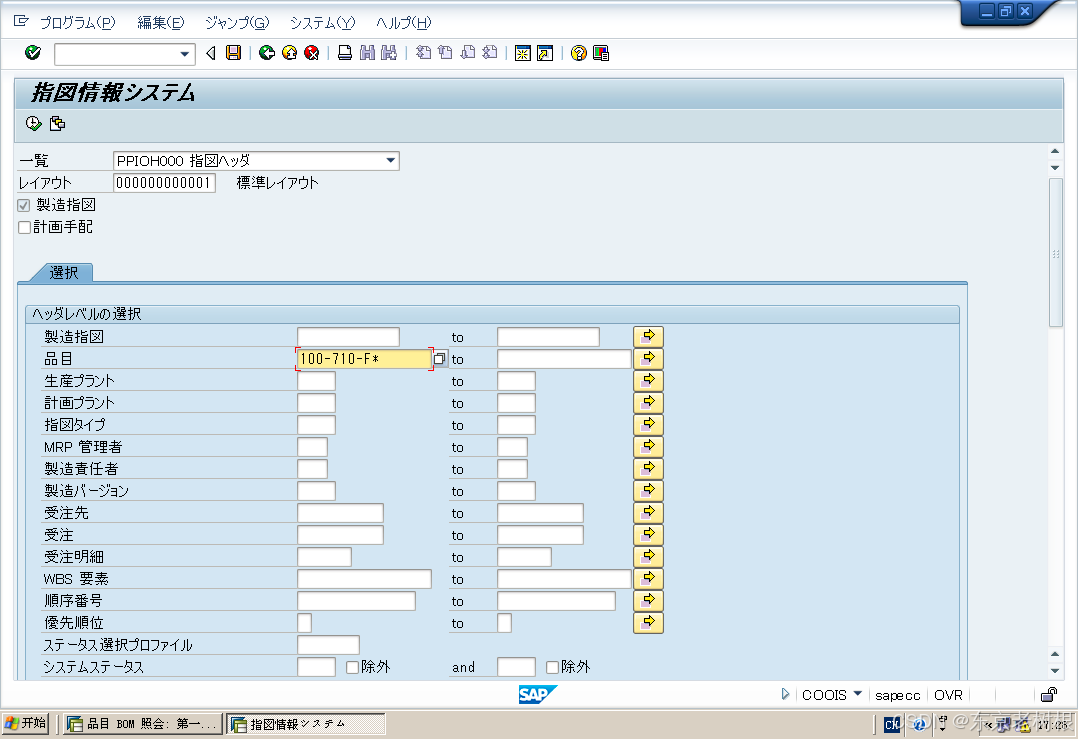Click the command input field in toolbar
Screen dimensions: 1078x739
[116, 54]
